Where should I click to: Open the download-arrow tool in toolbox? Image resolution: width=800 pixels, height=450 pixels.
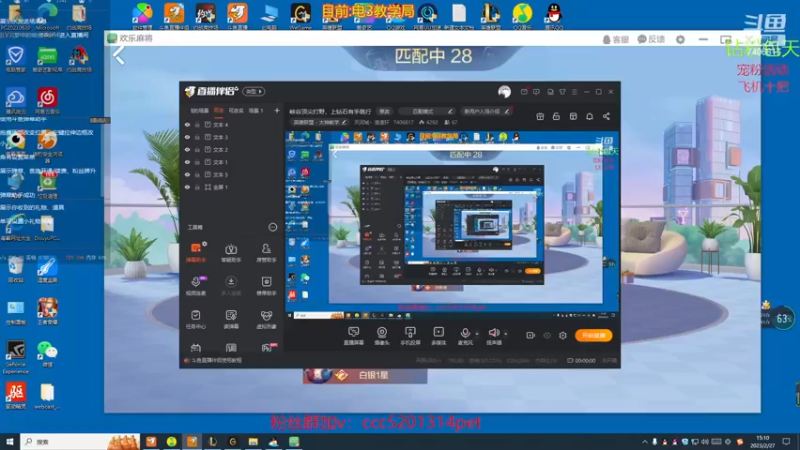pyautogui.click(x=231, y=285)
